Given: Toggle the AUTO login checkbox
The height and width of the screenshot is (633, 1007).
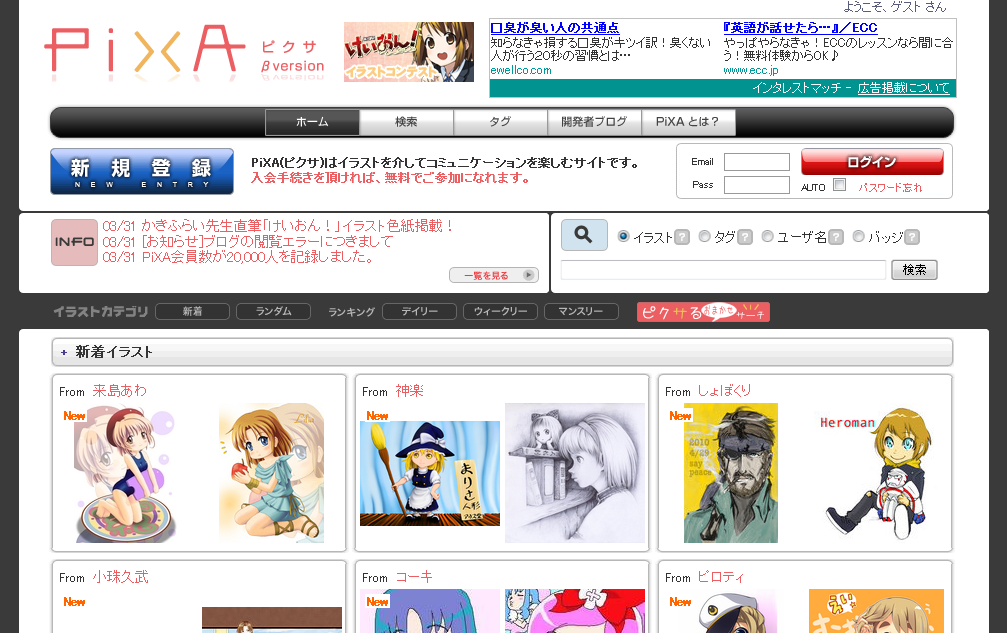Looking at the screenshot, I should tap(839, 185).
